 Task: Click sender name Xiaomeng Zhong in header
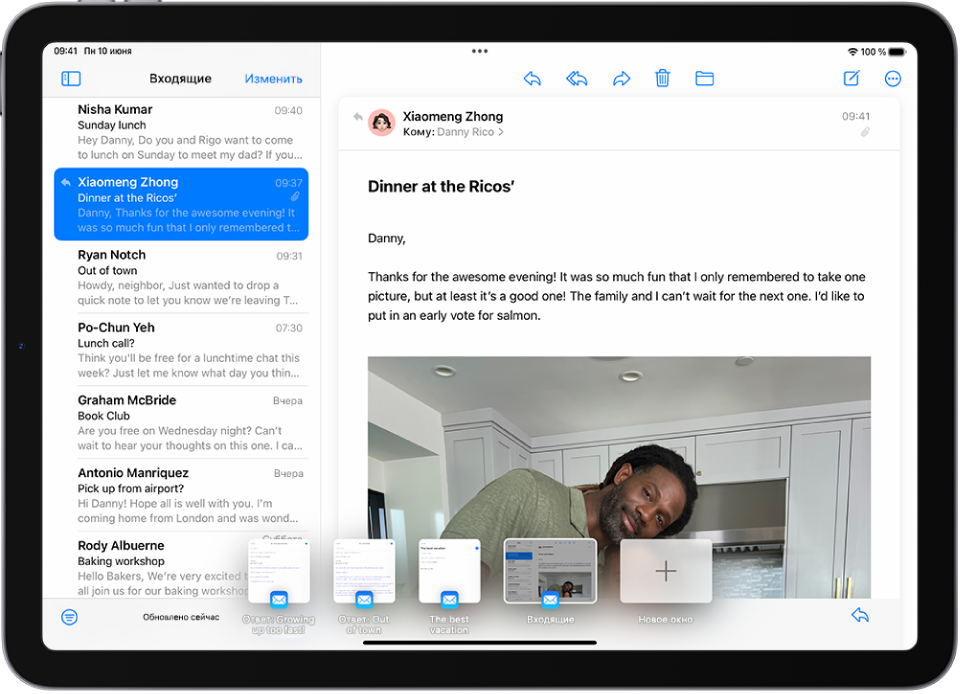(x=453, y=116)
